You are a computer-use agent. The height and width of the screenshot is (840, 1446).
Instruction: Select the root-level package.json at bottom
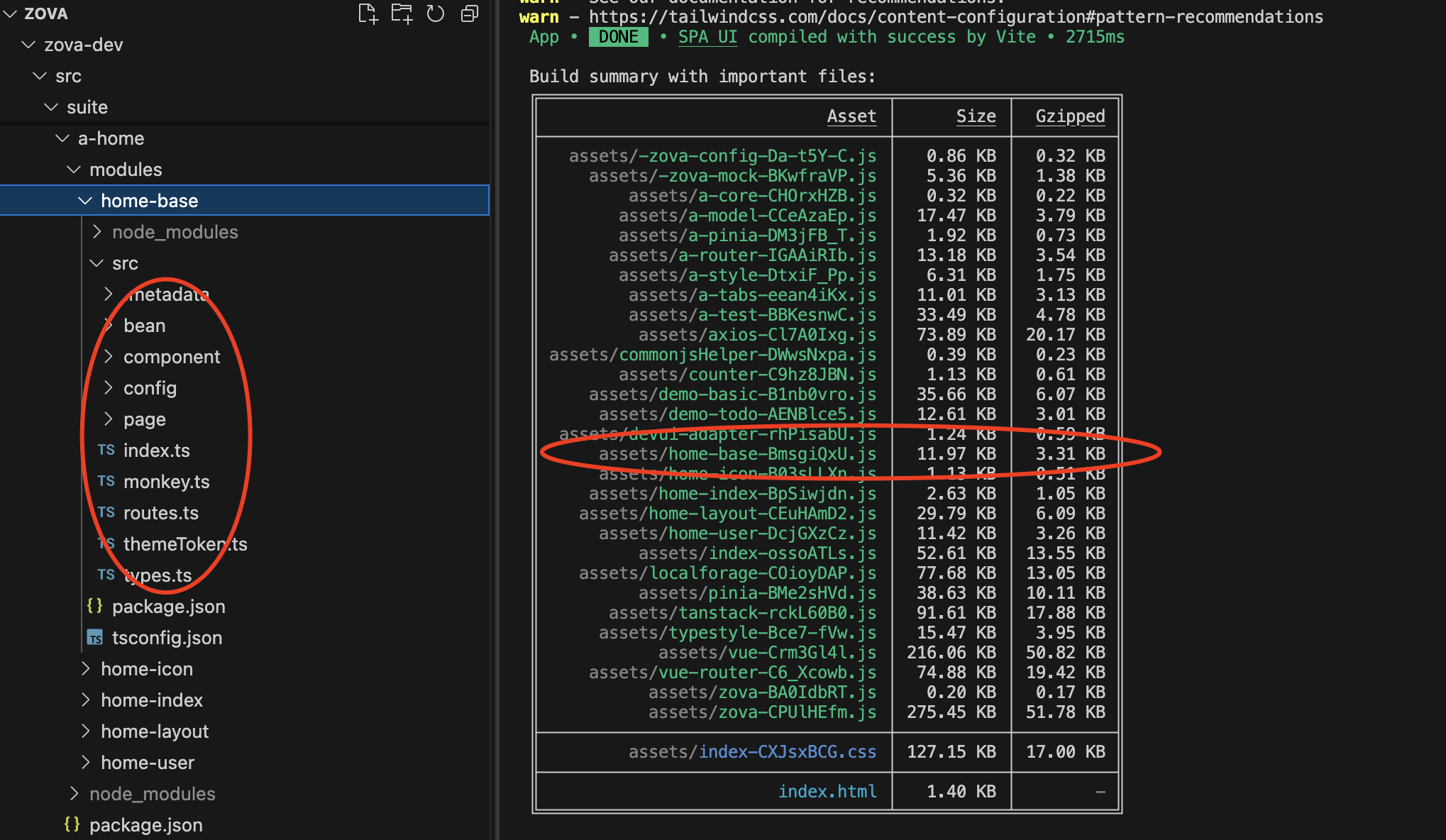coord(145,825)
